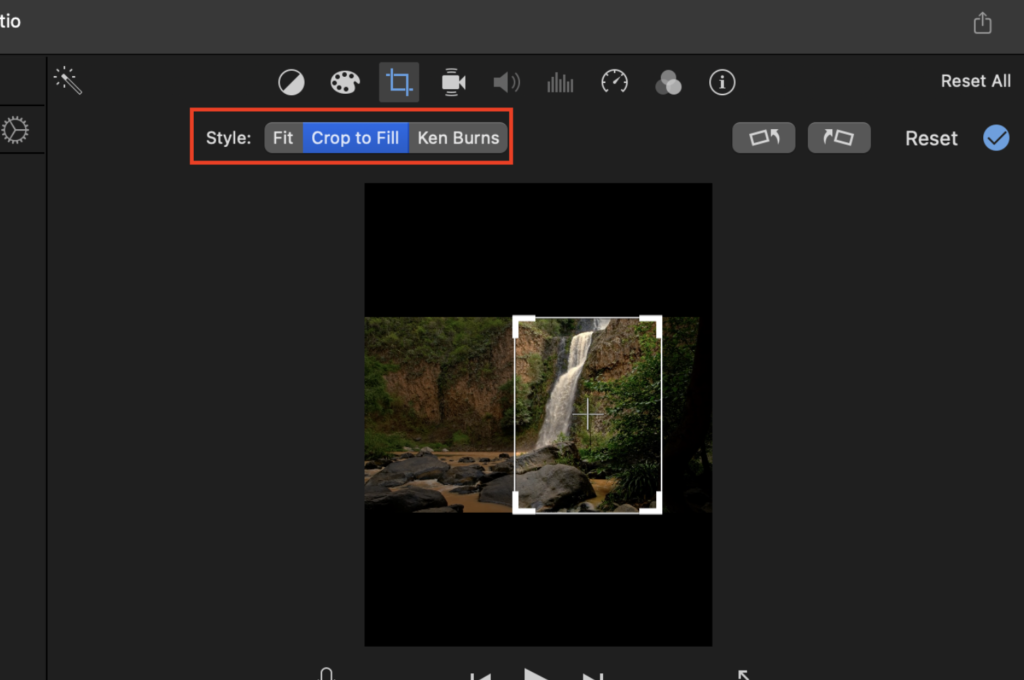Open the speed gauge controls
1024x680 pixels.
(x=614, y=82)
